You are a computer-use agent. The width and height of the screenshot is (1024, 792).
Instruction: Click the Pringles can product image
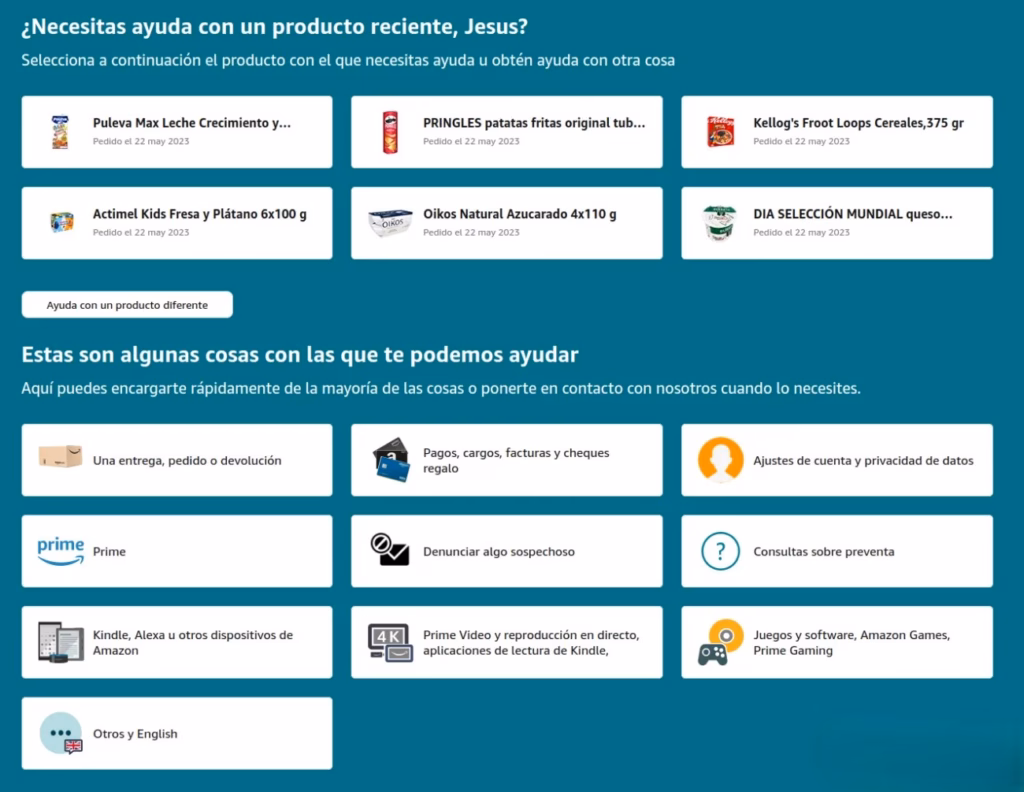tap(390, 132)
